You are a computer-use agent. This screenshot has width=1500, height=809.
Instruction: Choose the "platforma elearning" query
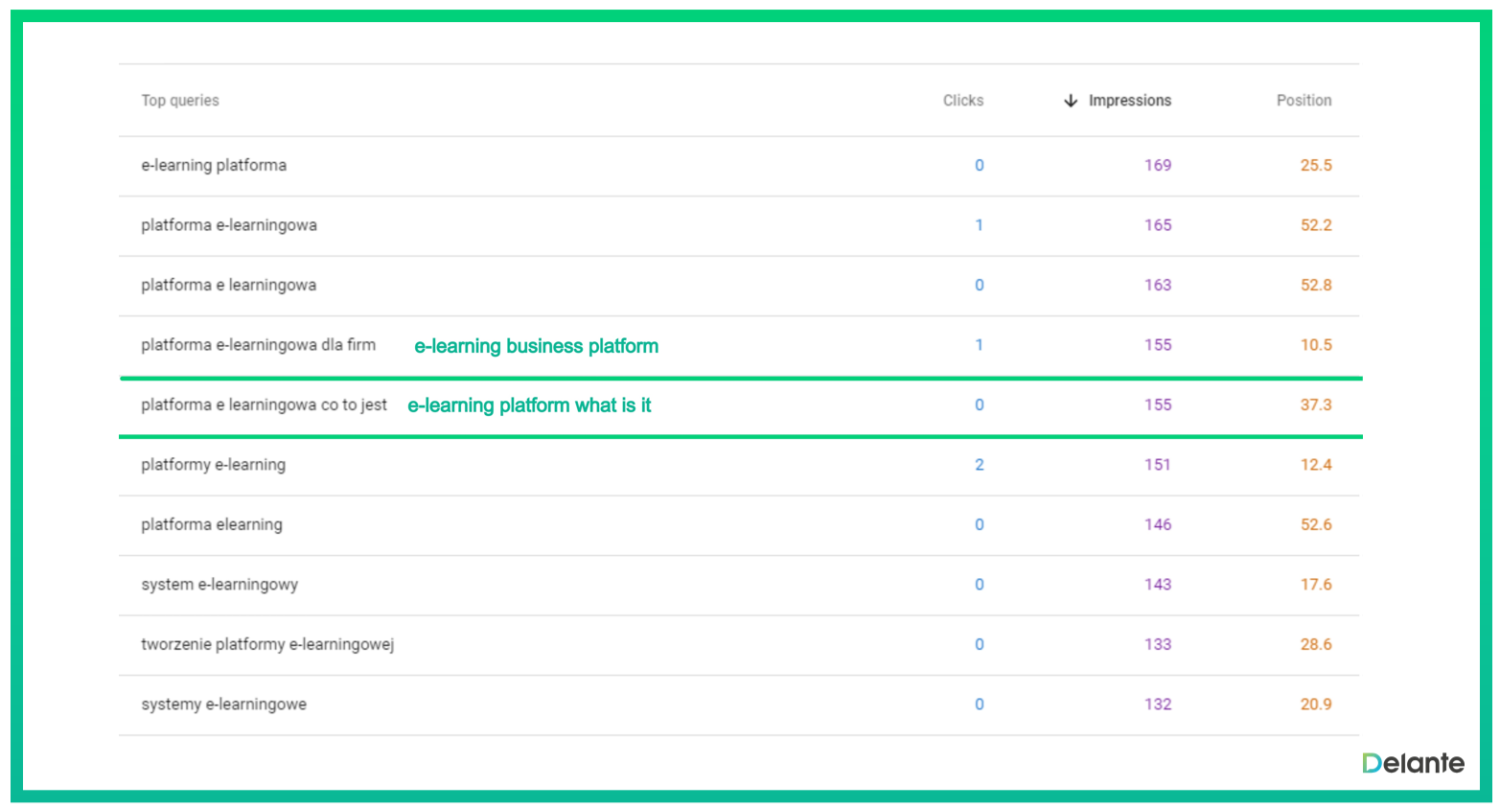coord(212,525)
